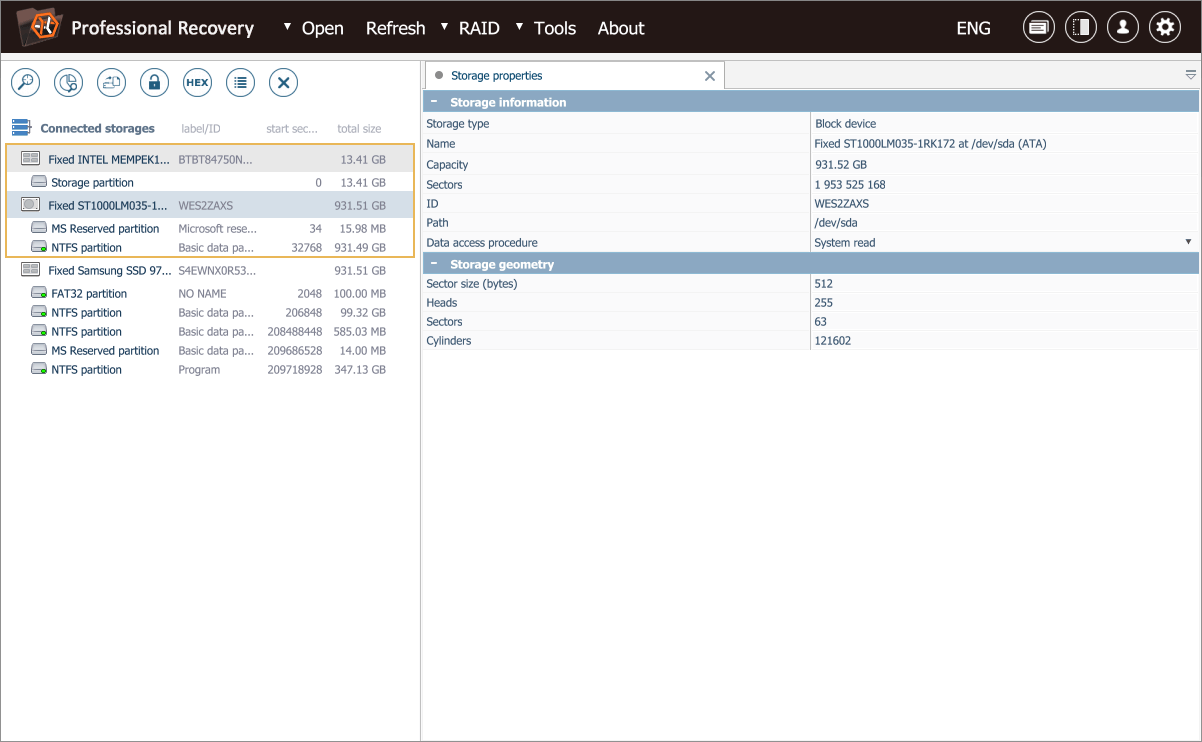Click the pie chart partition search icon
1202x742 pixels.
[68, 83]
